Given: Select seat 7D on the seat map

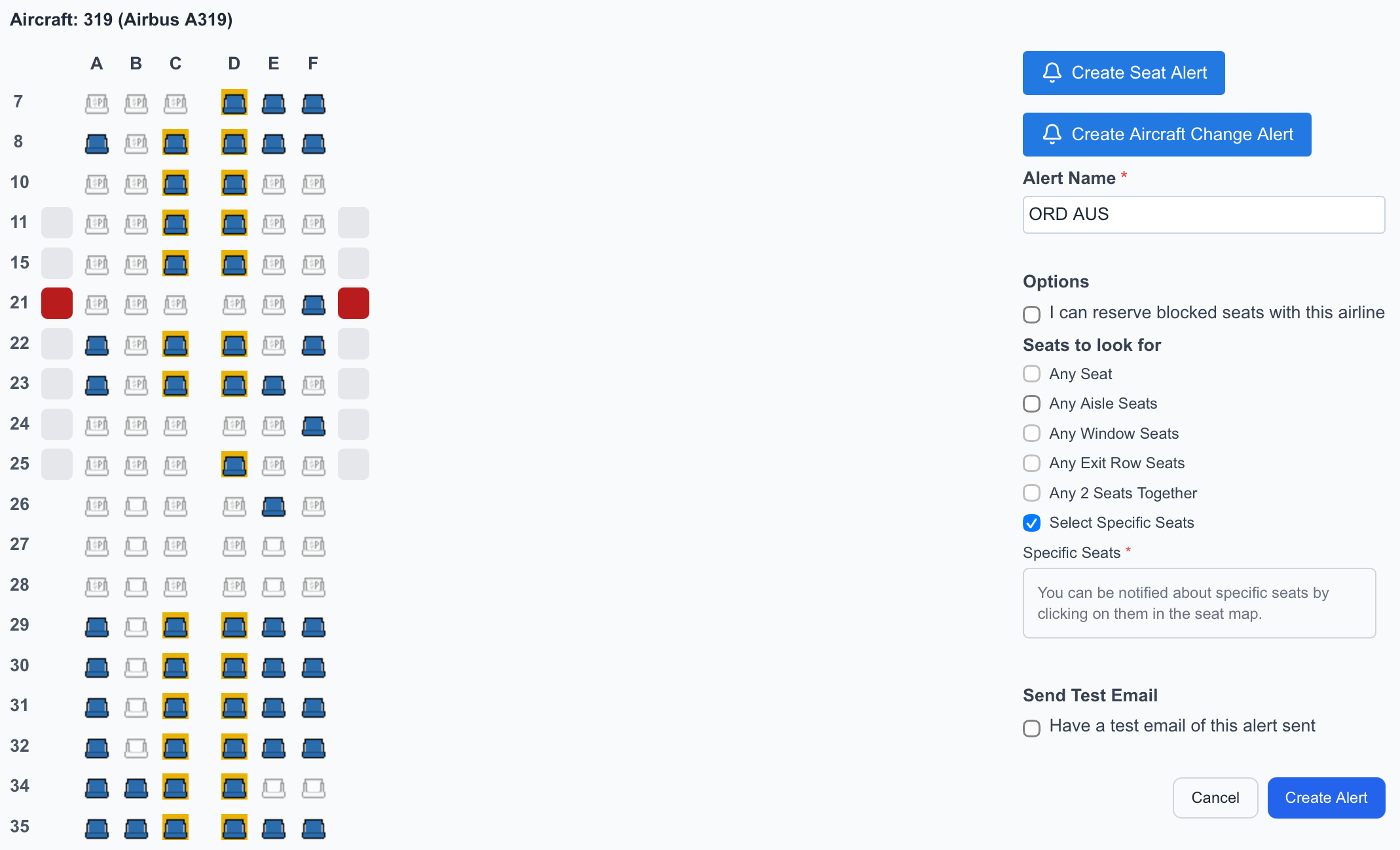Looking at the screenshot, I should (x=234, y=103).
